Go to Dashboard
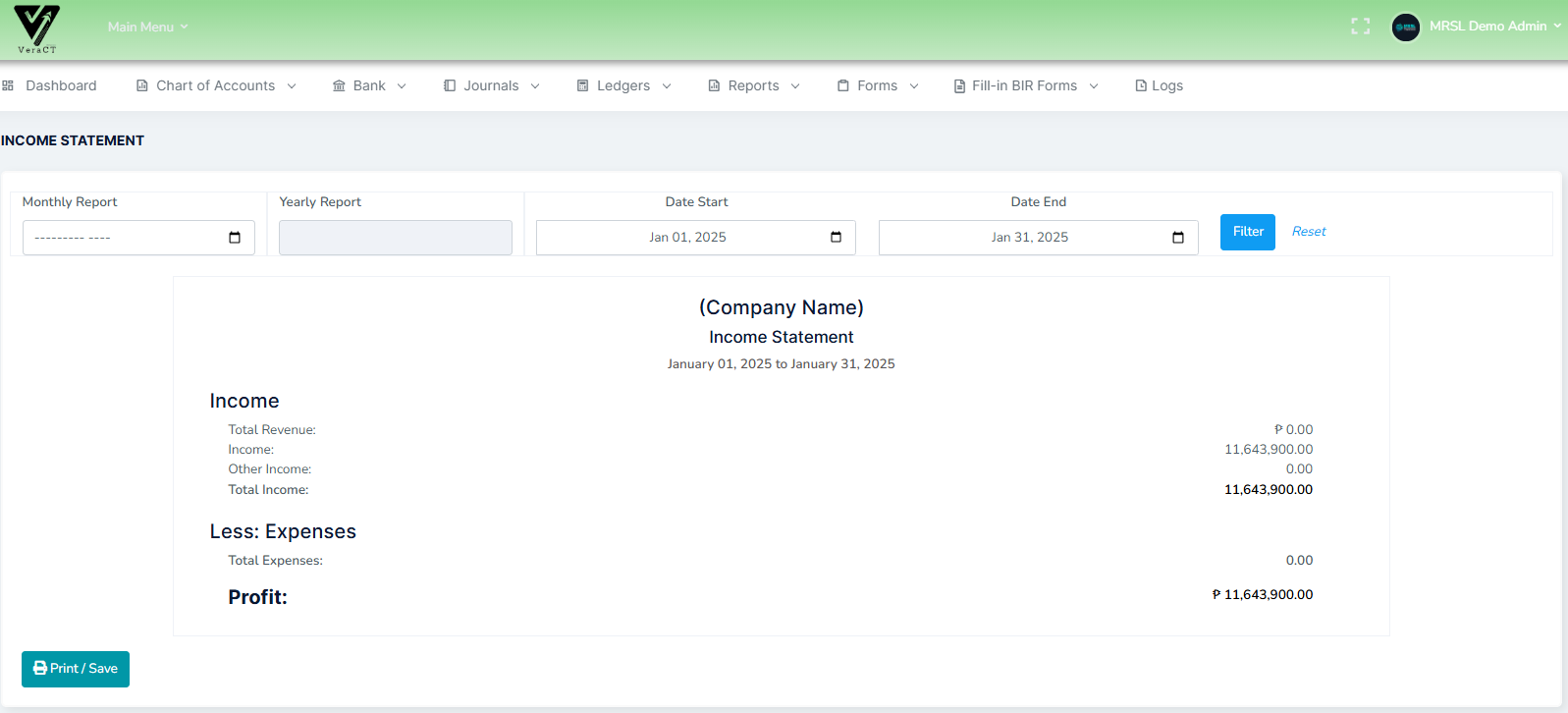This screenshot has height=713, width=1568. pos(61,85)
